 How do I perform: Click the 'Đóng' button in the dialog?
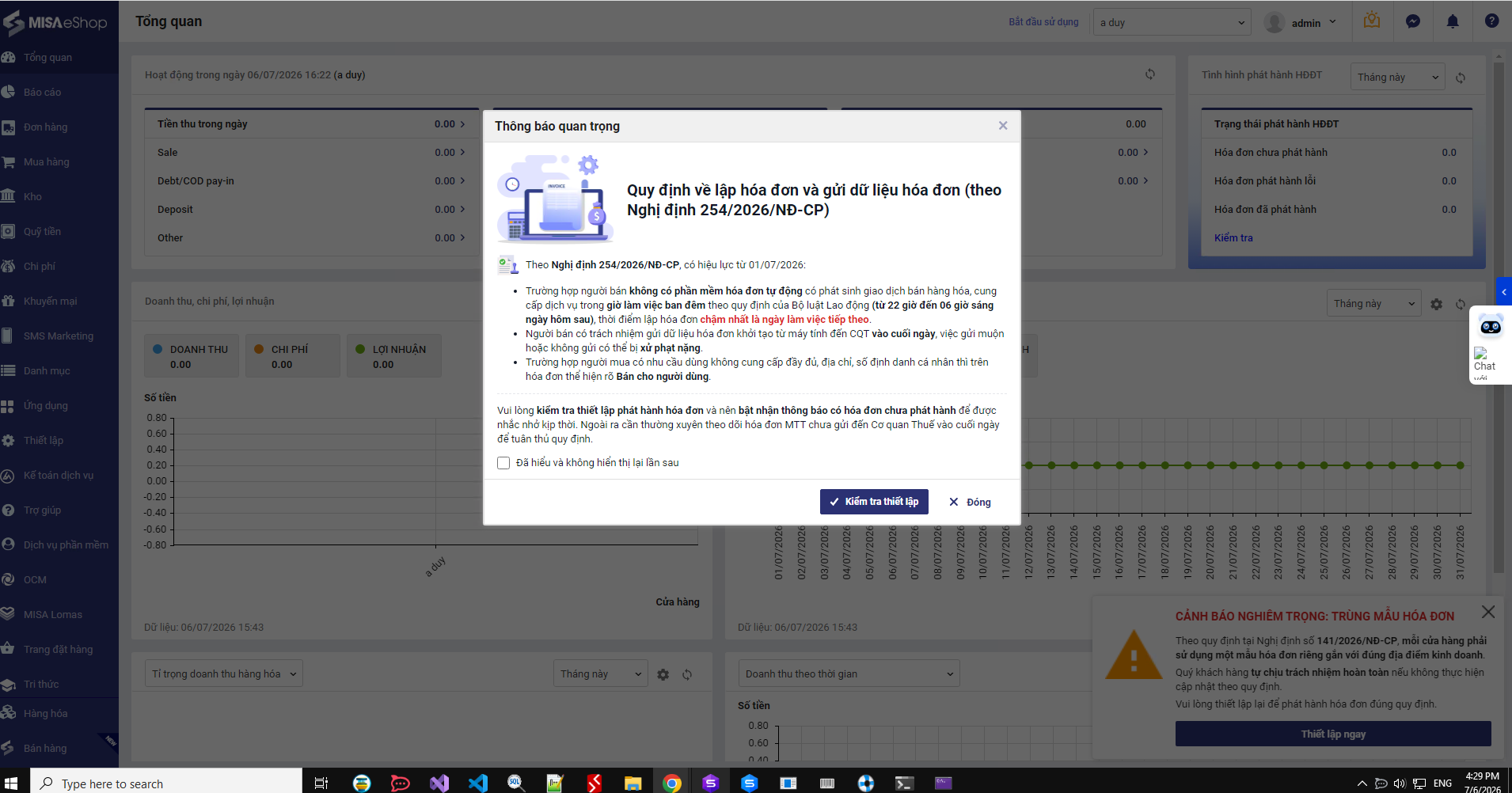[971, 502]
